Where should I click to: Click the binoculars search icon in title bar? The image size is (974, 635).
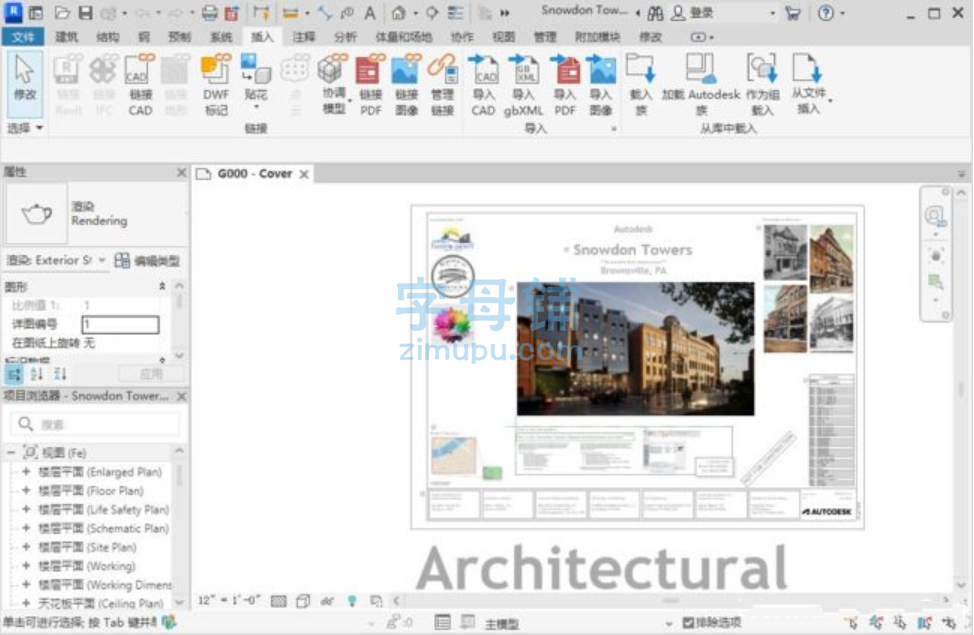[x=655, y=12]
